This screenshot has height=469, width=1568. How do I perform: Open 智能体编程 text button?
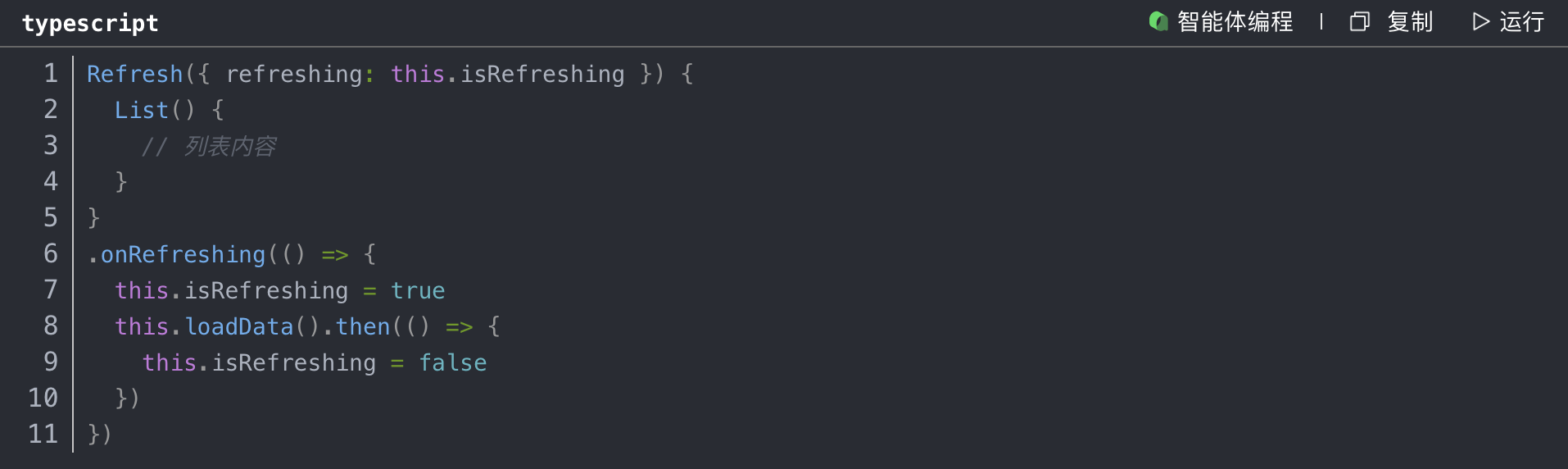pos(1235,21)
